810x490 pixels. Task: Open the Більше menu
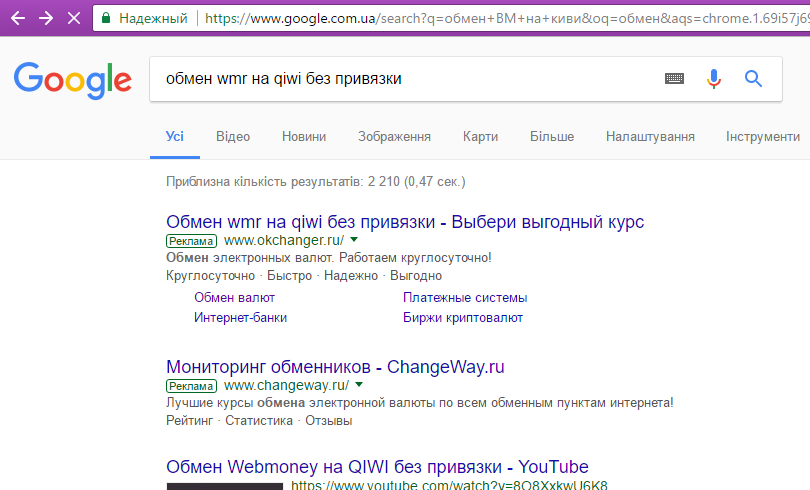551,136
